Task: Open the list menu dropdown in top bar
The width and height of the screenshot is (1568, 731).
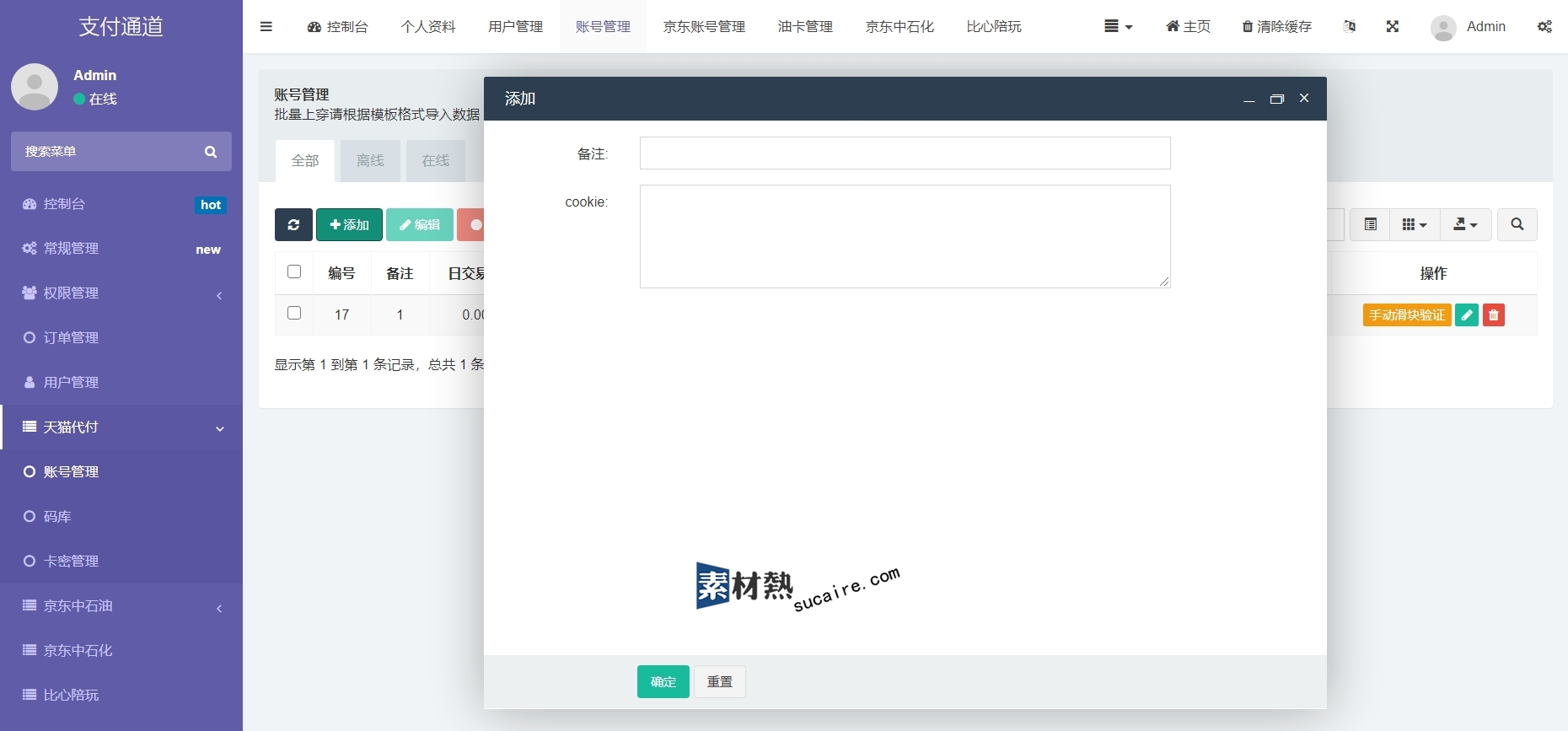Action: click(1118, 26)
